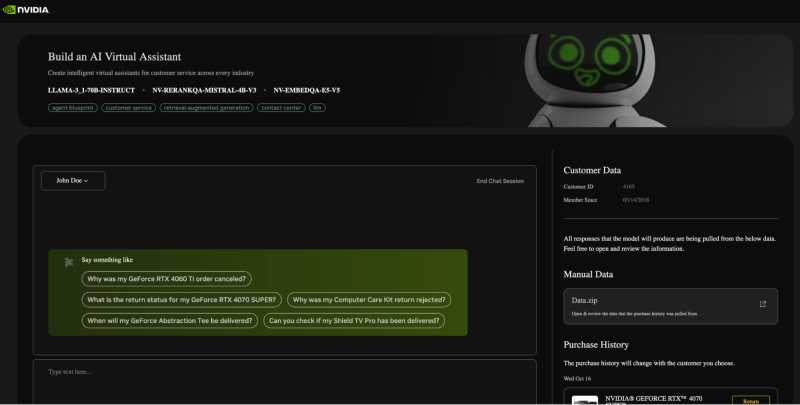This screenshot has height=405, width=800.
Task: Focus the Type text here input field
Action: coord(285,382)
